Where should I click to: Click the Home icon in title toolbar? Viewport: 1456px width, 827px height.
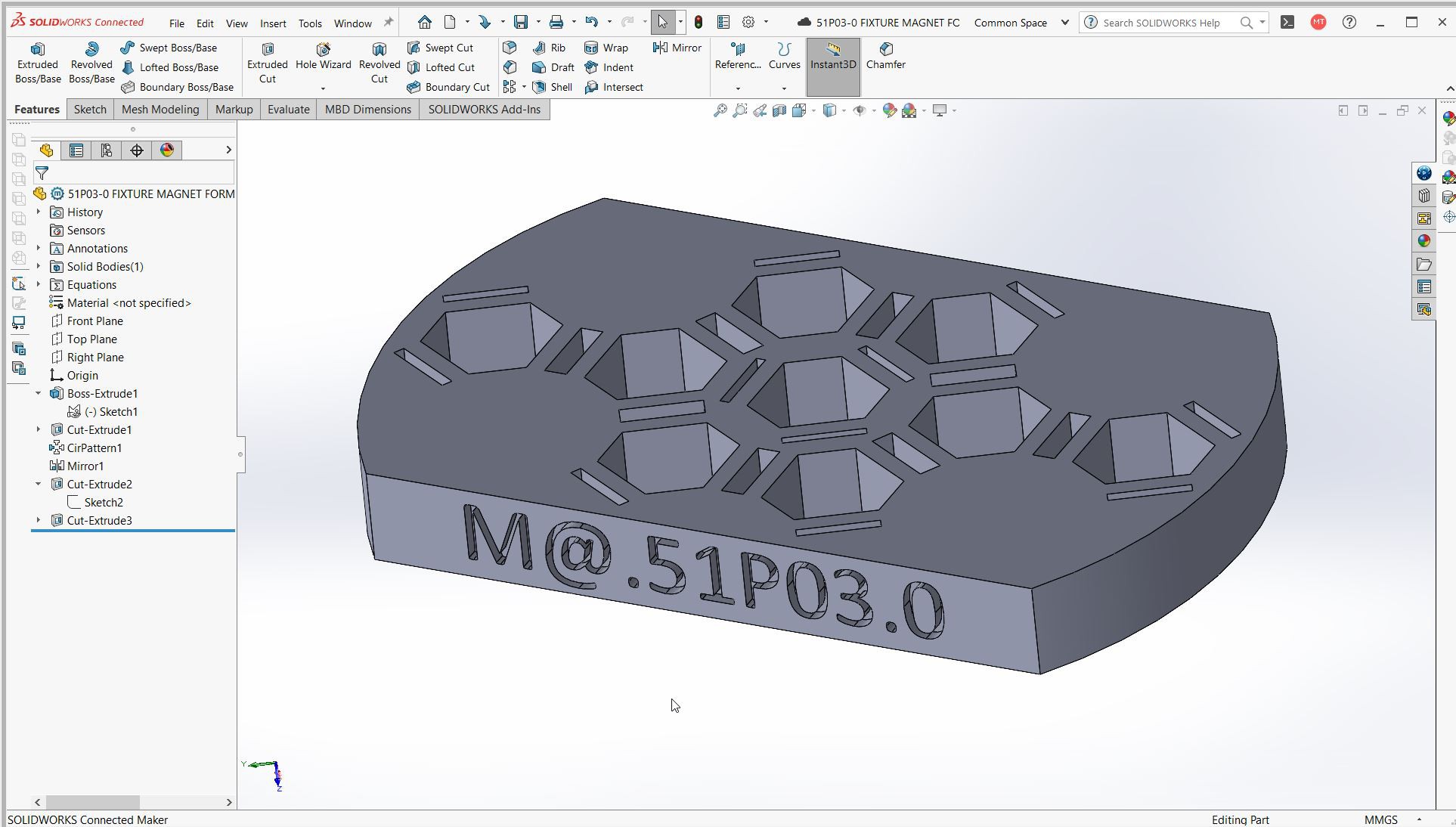click(425, 22)
